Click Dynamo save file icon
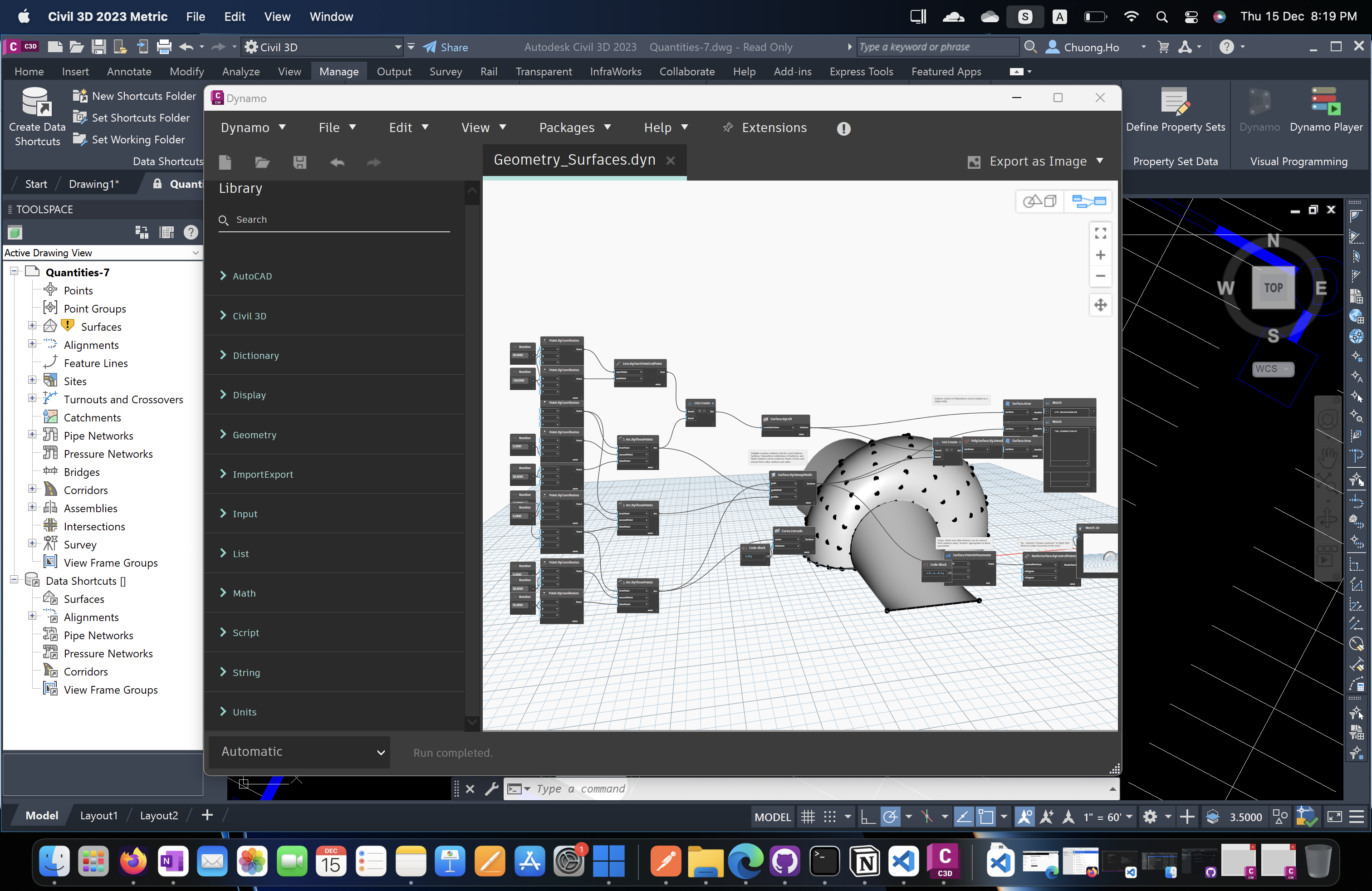The height and width of the screenshot is (891, 1372). click(x=299, y=162)
